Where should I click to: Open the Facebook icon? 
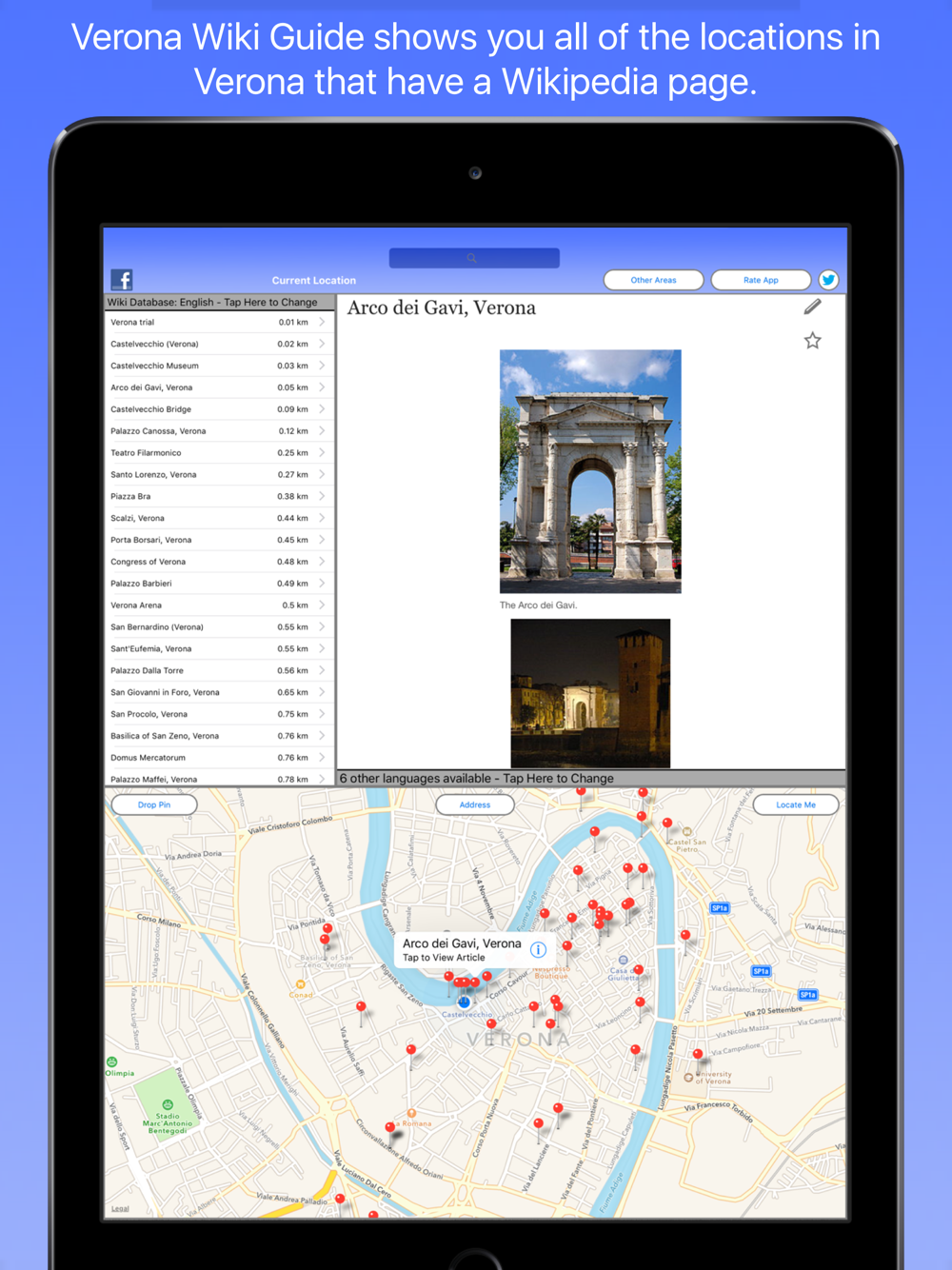122,280
